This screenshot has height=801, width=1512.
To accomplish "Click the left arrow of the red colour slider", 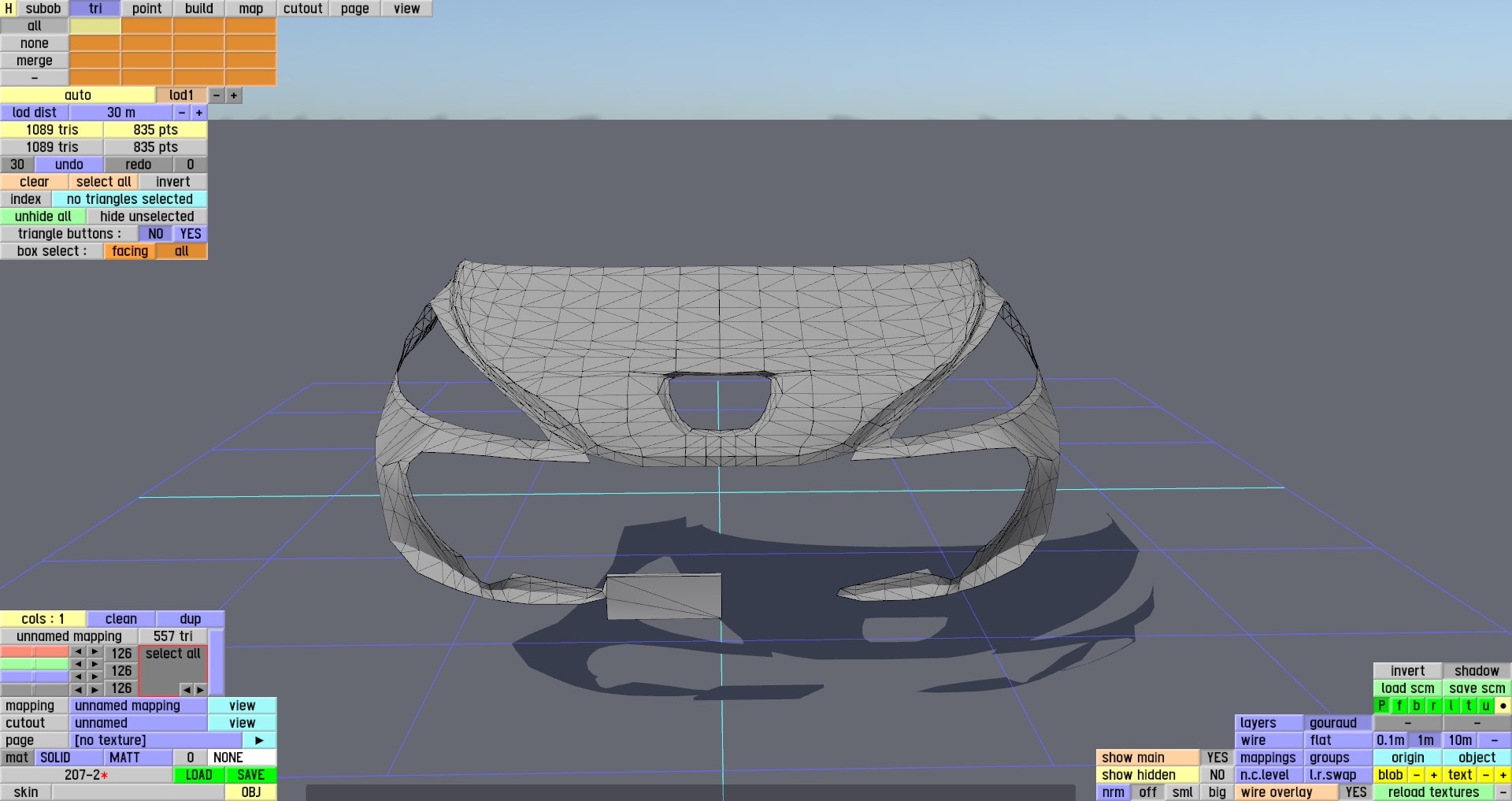I will [x=78, y=652].
